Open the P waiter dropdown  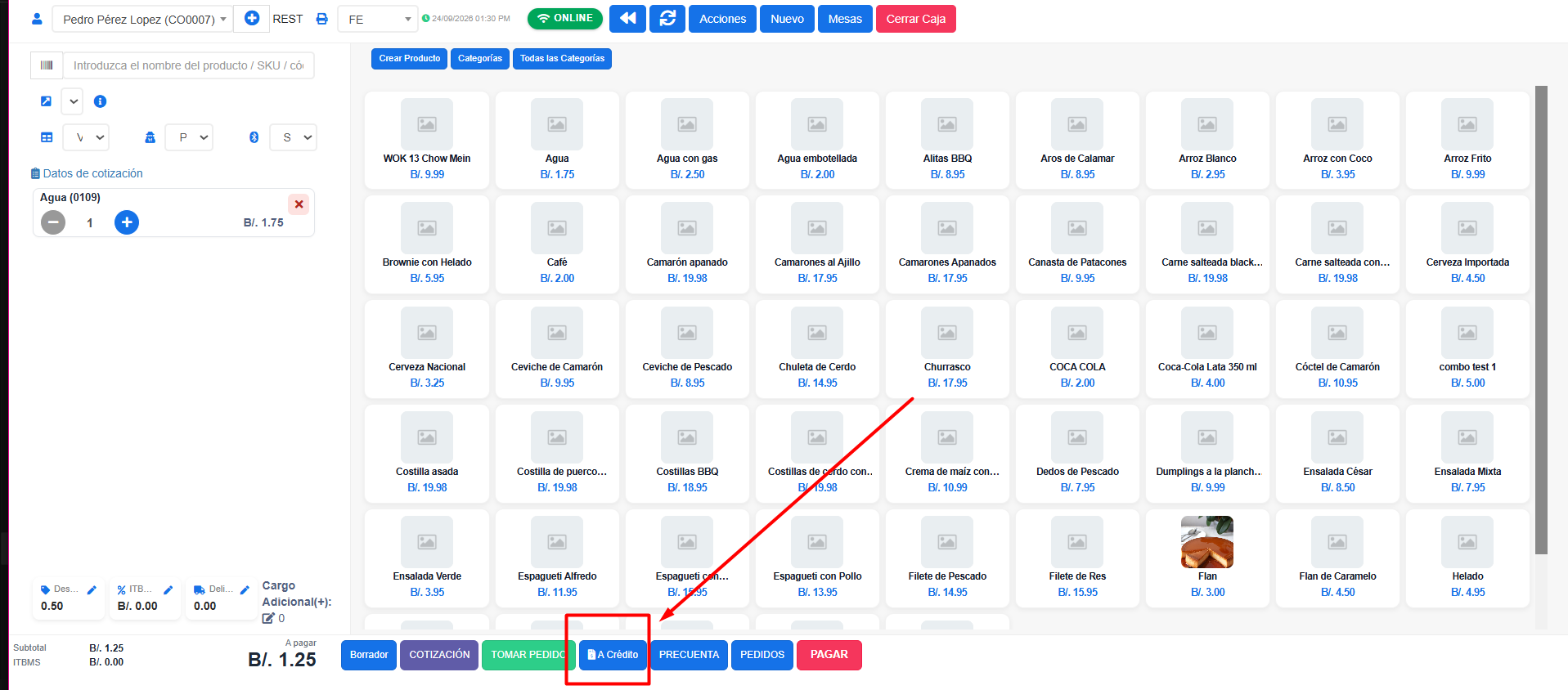(189, 137)
